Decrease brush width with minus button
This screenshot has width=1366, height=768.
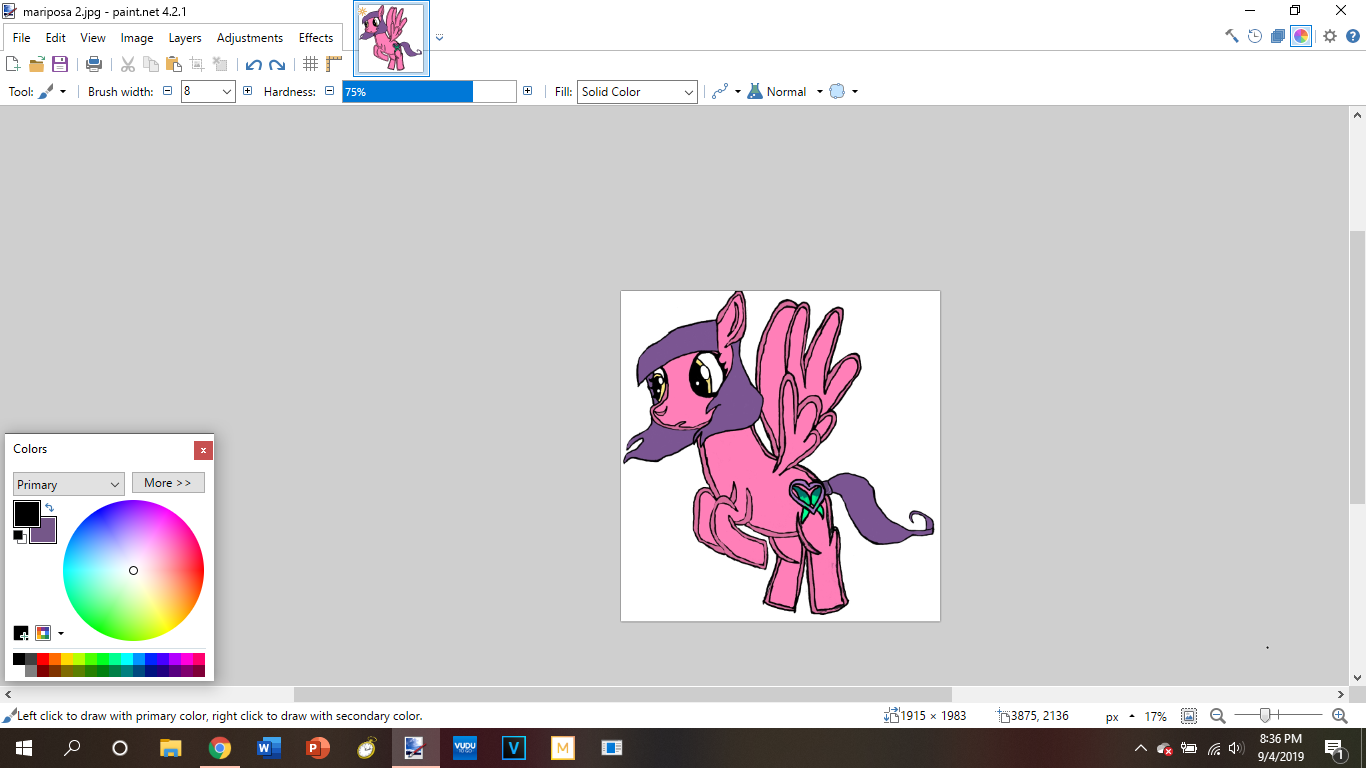coord(168,91)
